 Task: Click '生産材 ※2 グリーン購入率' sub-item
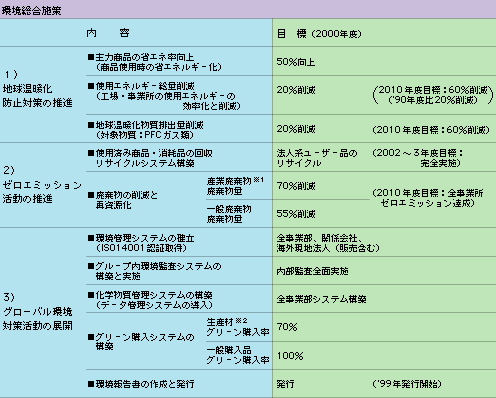[238, 327]
